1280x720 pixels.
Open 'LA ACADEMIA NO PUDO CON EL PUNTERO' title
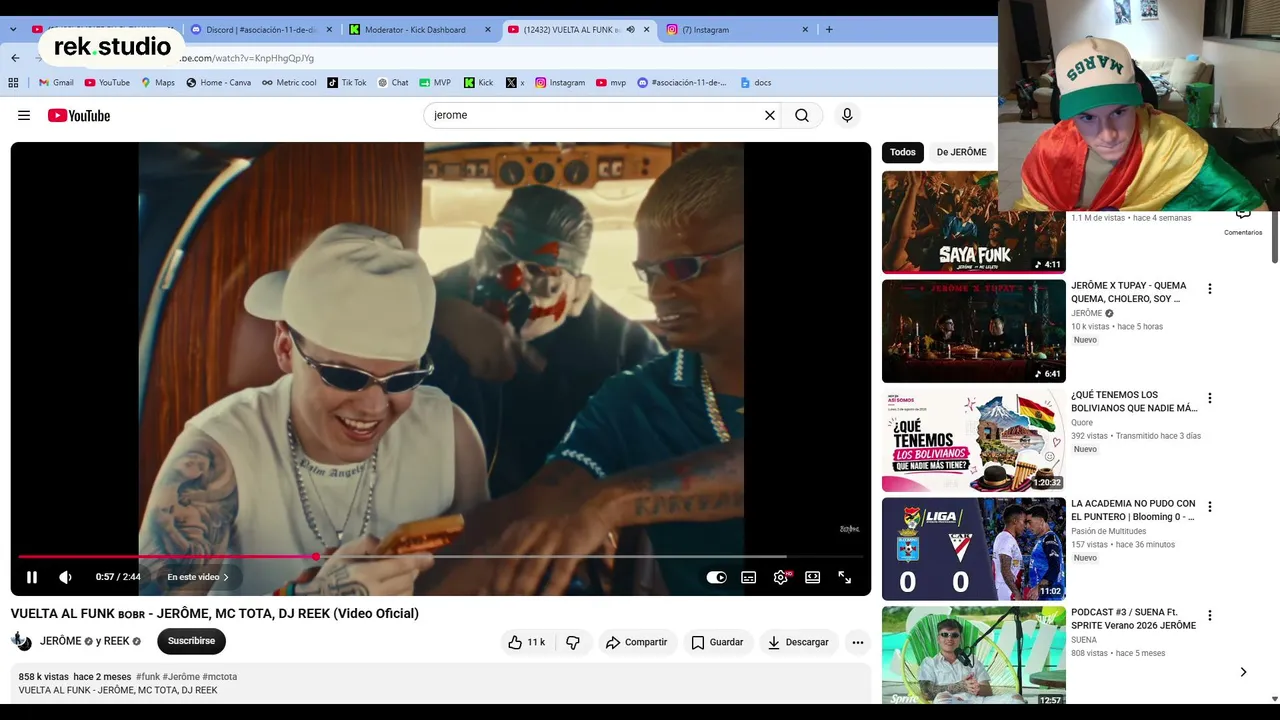click(1134, 510)
